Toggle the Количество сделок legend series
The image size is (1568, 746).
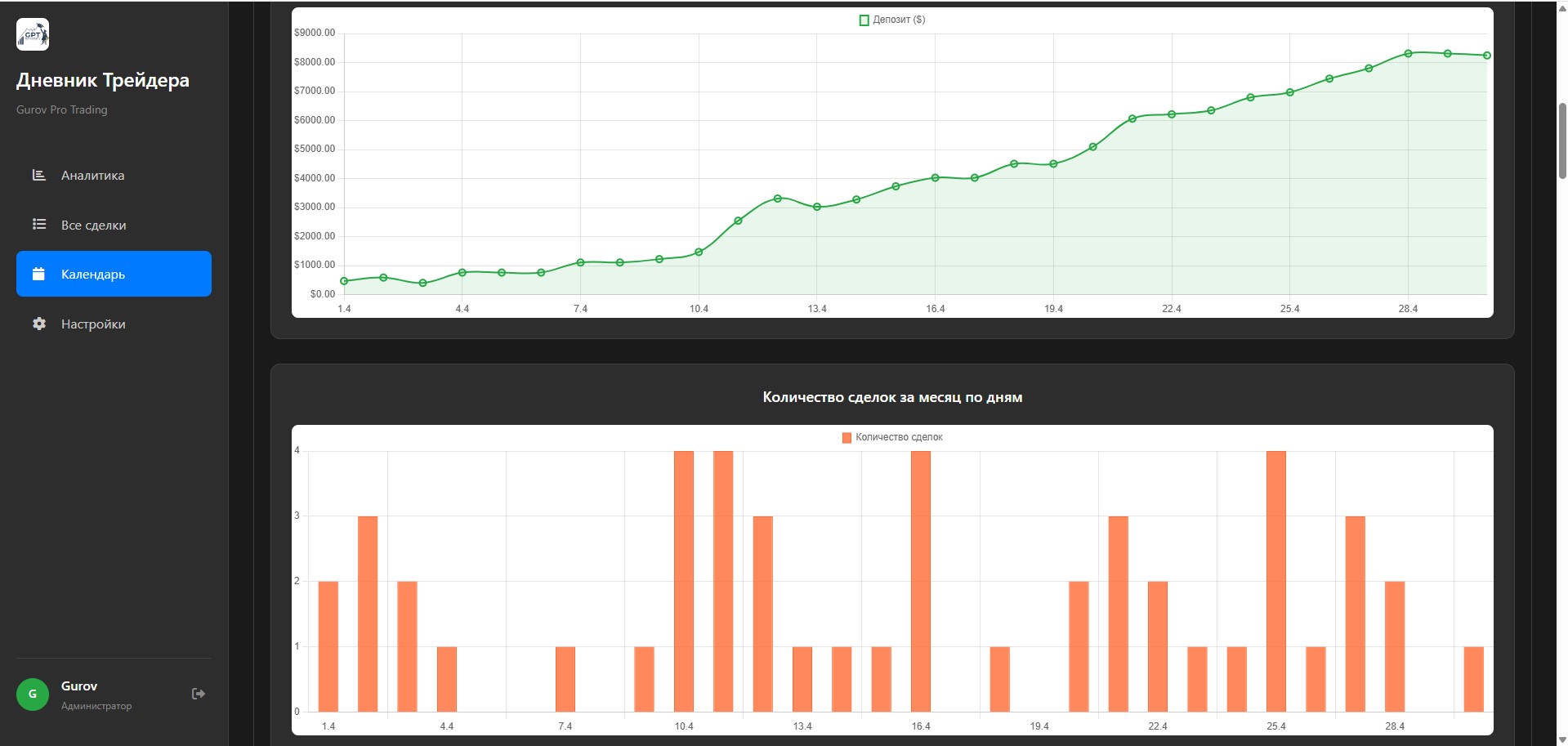pos(898,437)
